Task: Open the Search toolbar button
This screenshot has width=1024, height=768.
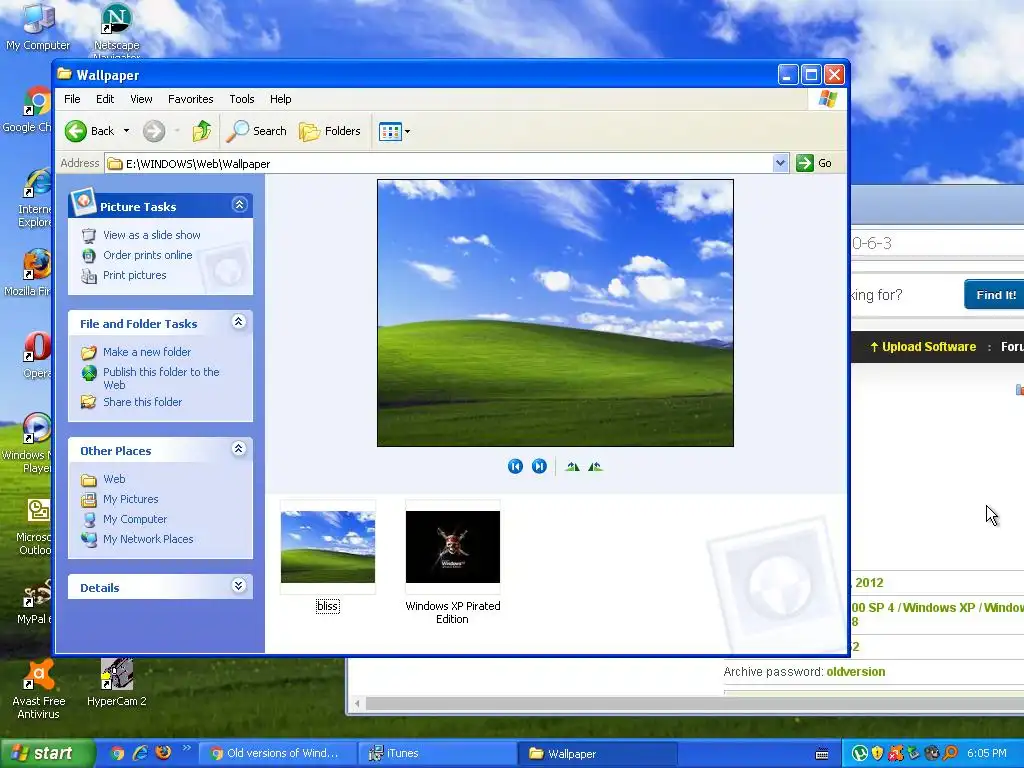Action: click(257, 131)
